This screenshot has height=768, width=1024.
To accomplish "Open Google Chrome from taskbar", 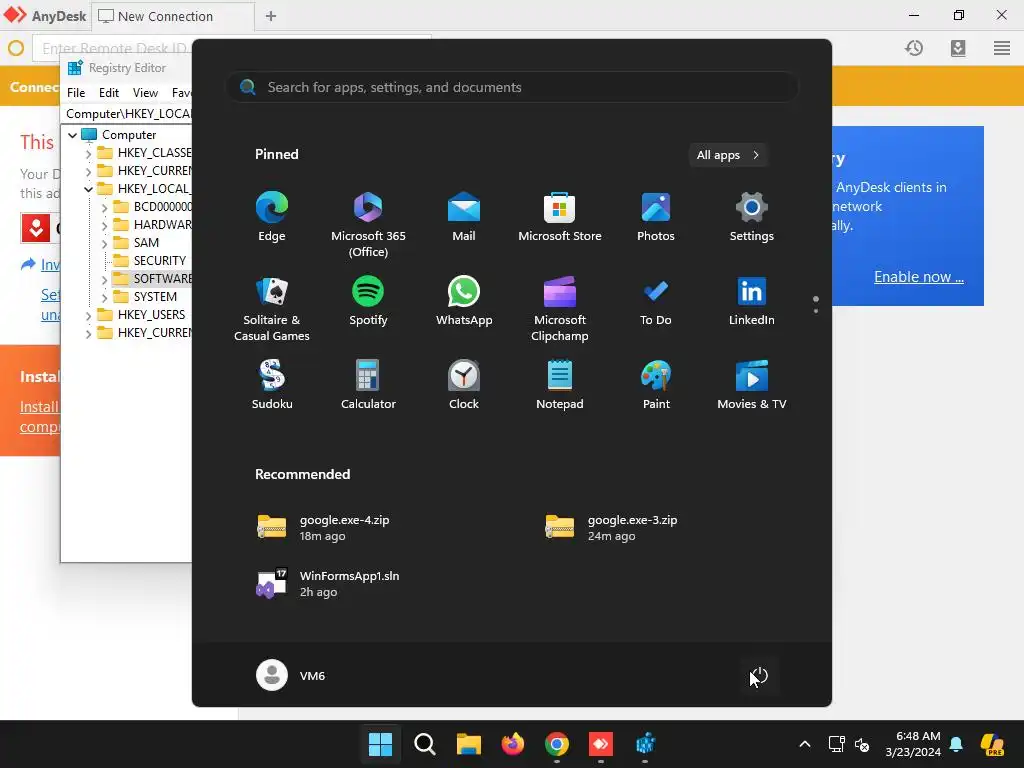I will (556, 744).
